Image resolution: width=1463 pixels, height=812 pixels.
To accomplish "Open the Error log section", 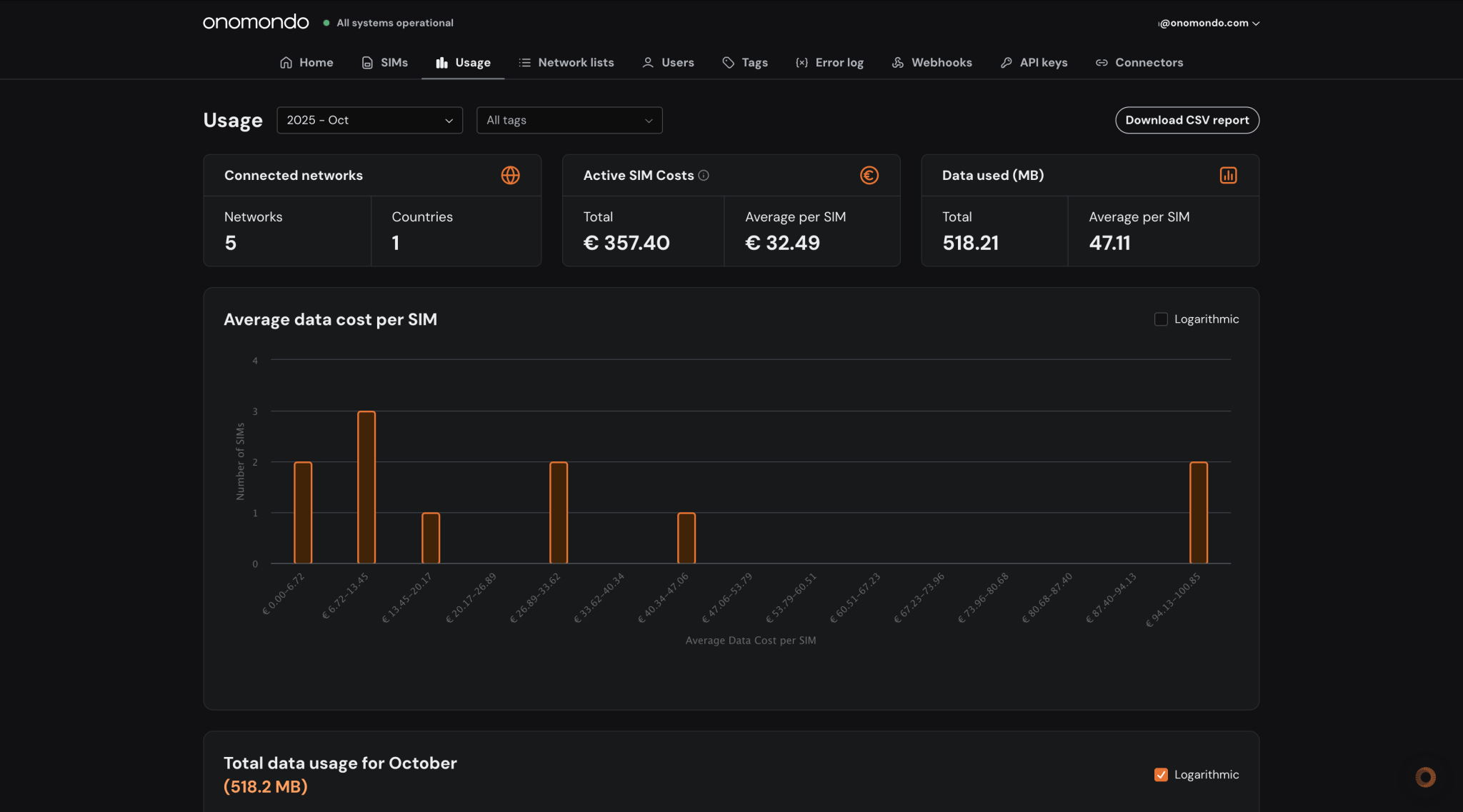I will click(829, 62).
